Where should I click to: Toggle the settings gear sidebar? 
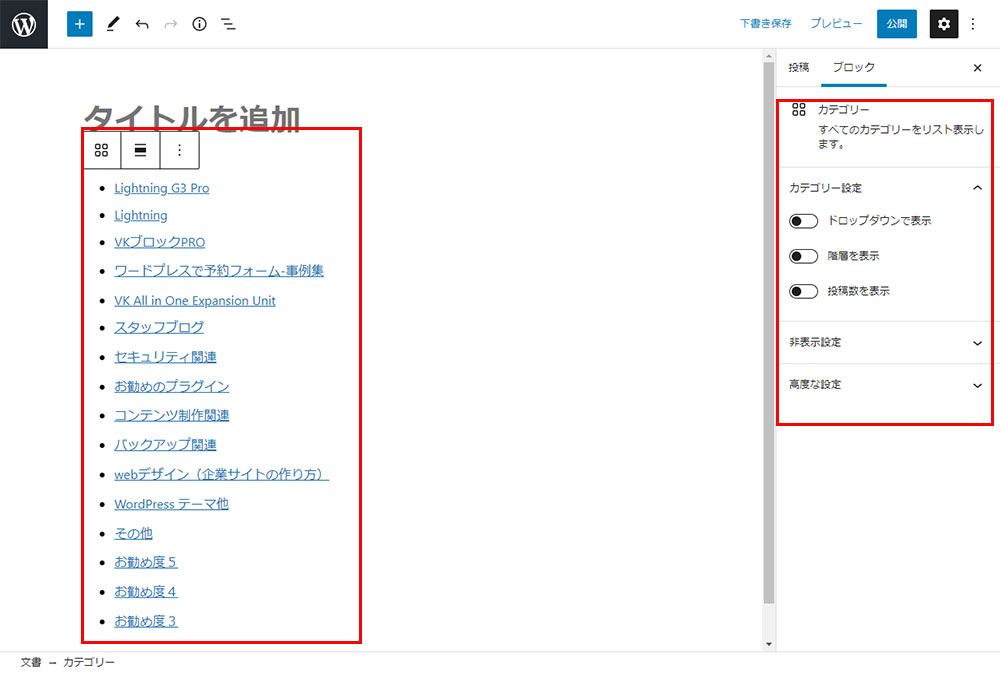pyautogui.click(x=944, y=24)
